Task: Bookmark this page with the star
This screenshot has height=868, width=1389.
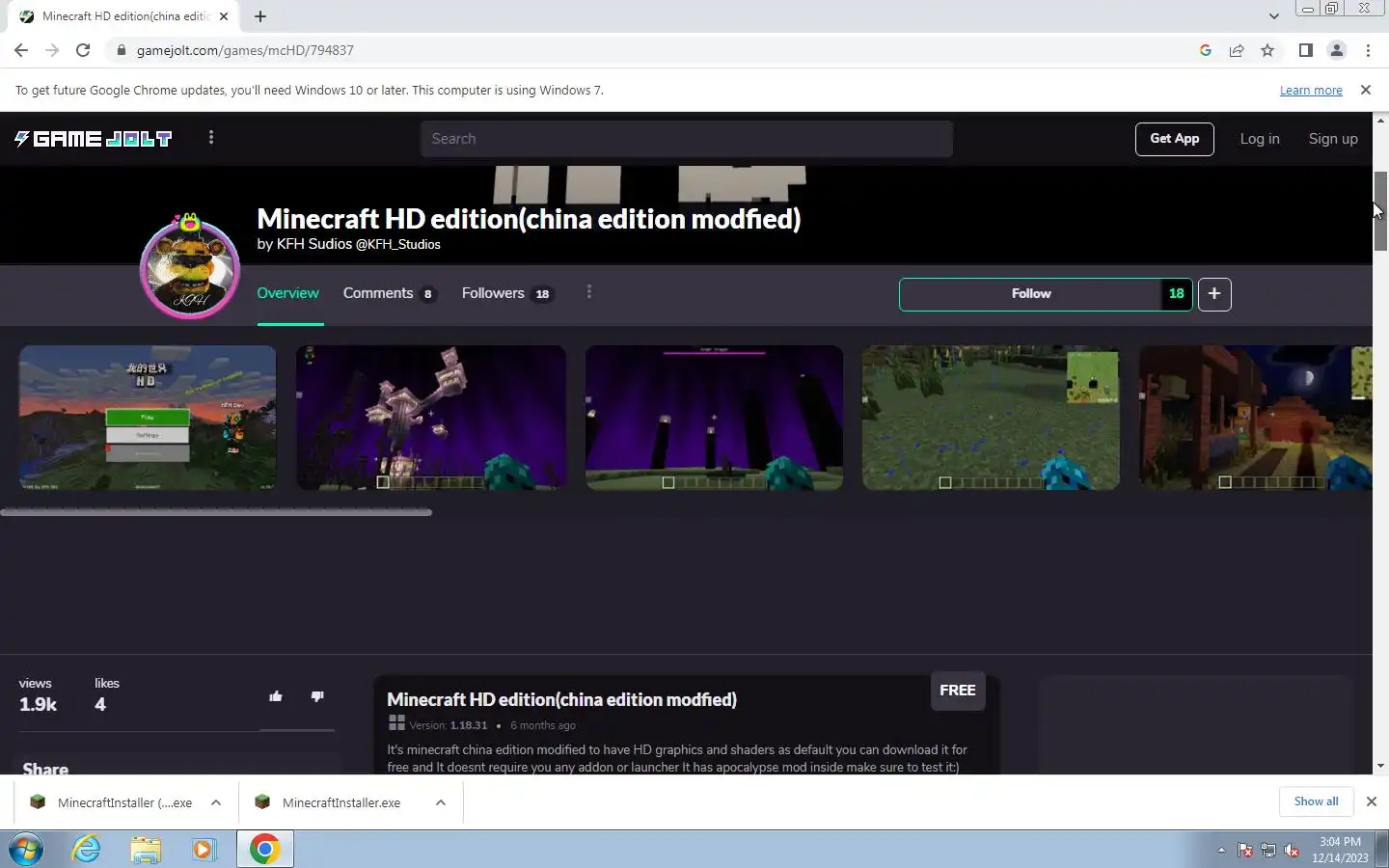Action: pyautogui.click(x=1267, y=50)
